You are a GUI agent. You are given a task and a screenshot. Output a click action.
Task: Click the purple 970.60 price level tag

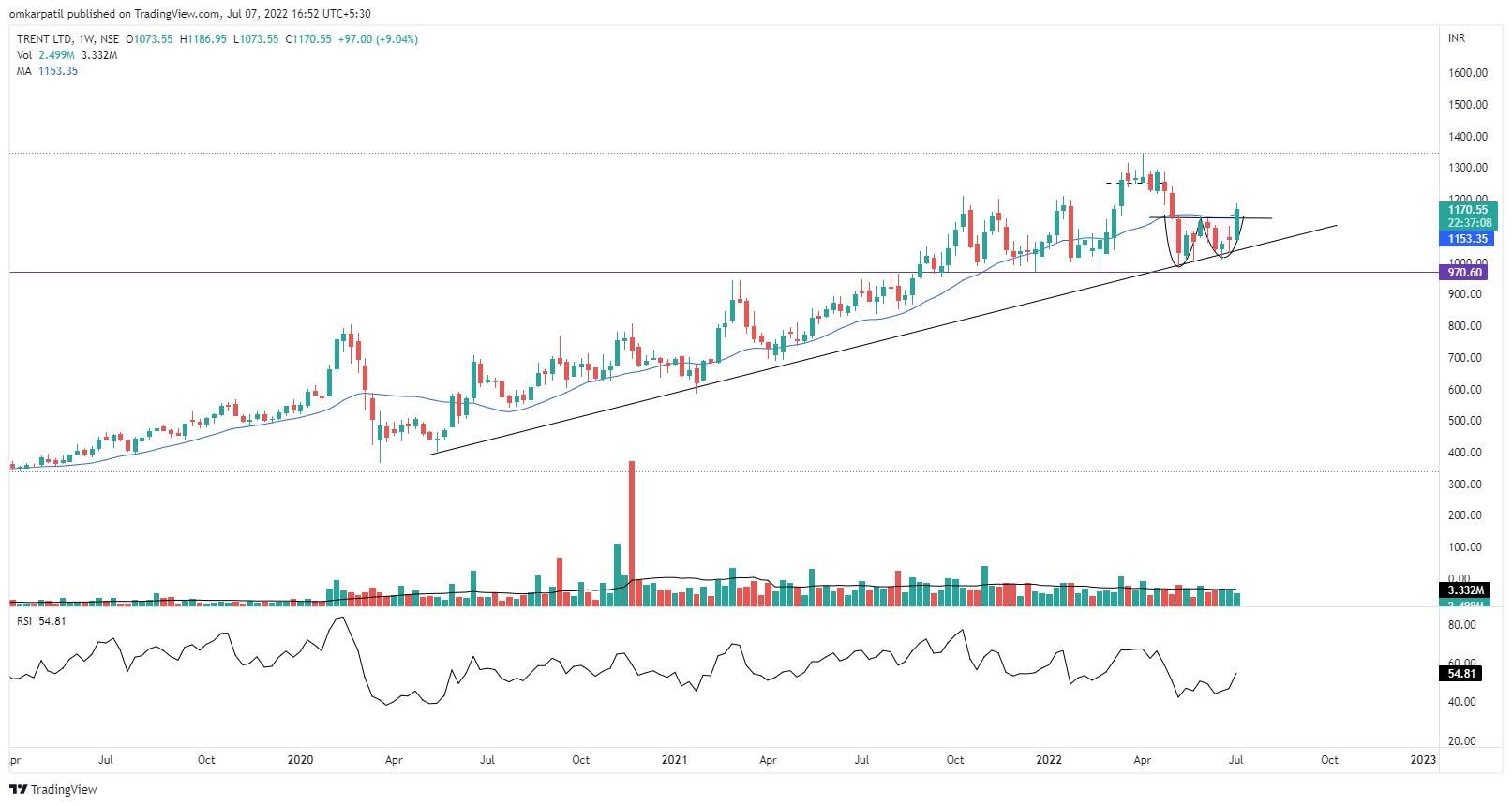[x=1466, y=273]
